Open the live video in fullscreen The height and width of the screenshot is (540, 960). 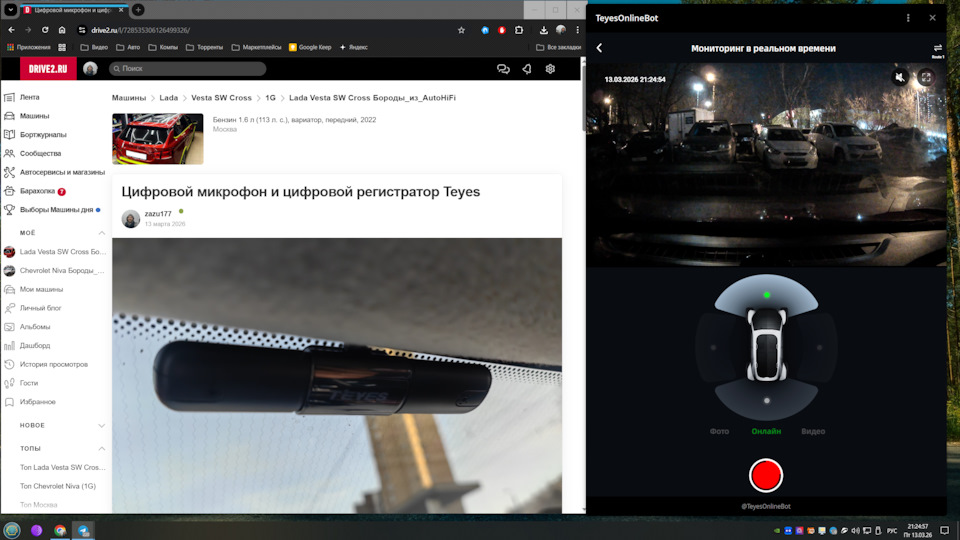[926, 78]
